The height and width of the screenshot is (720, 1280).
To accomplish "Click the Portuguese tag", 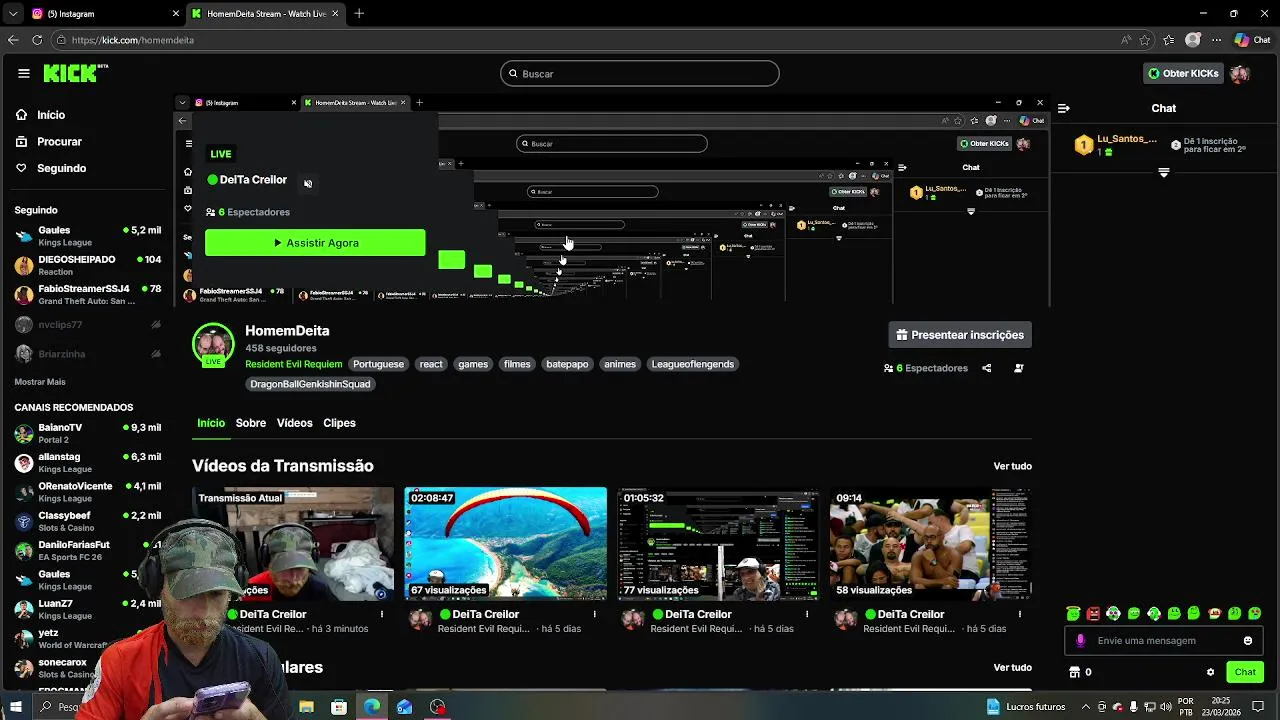I will (378, 364).
